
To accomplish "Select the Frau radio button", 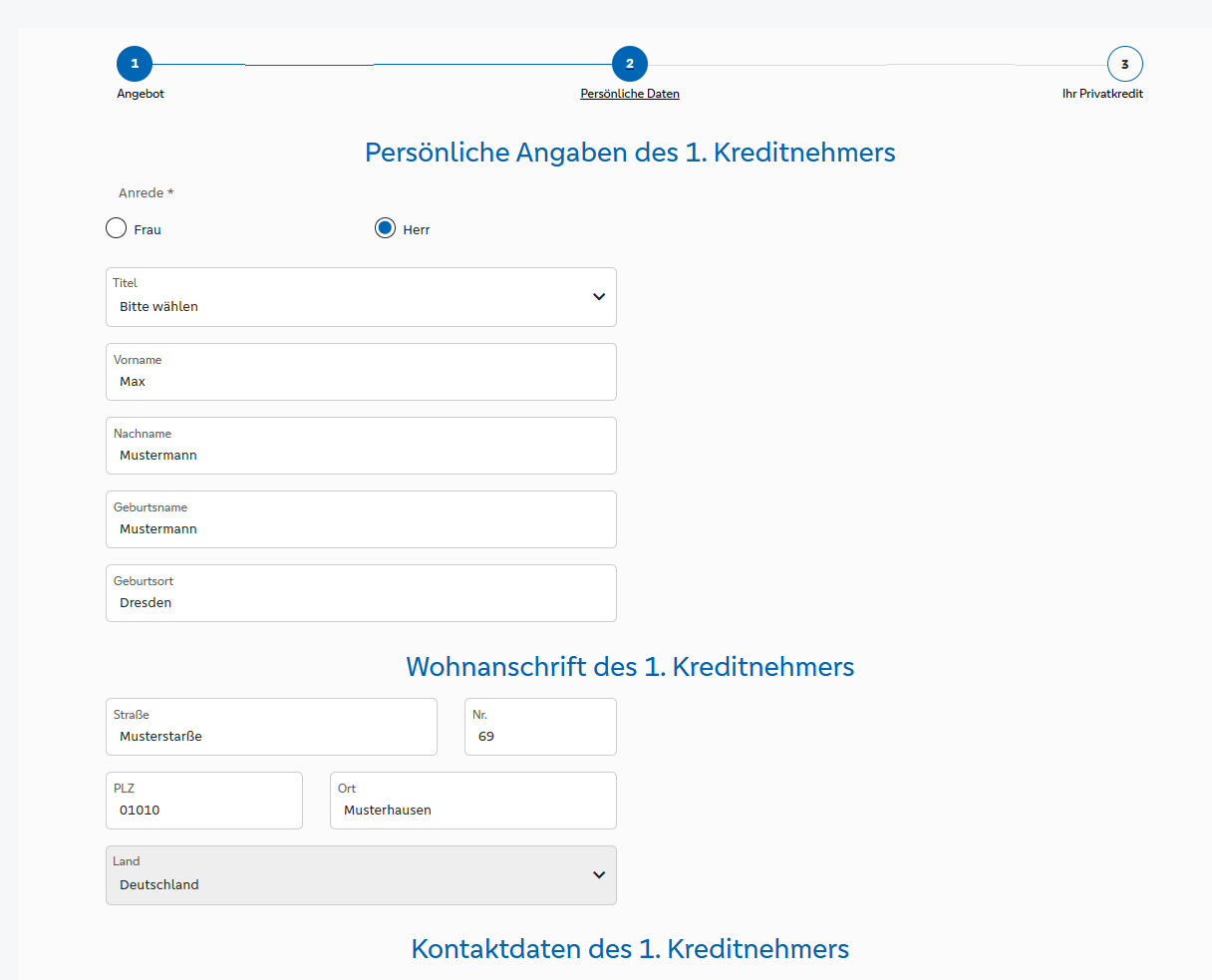I will click(116, 229).
